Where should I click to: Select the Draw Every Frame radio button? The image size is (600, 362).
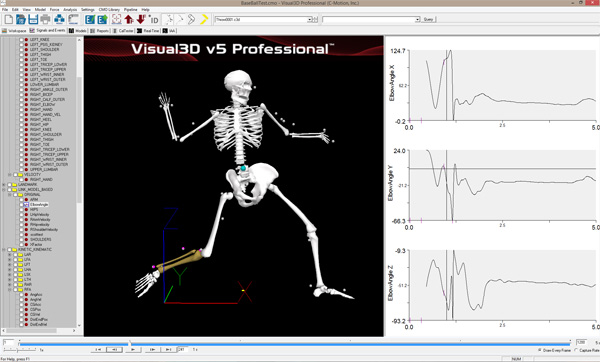tap(540, 350)
